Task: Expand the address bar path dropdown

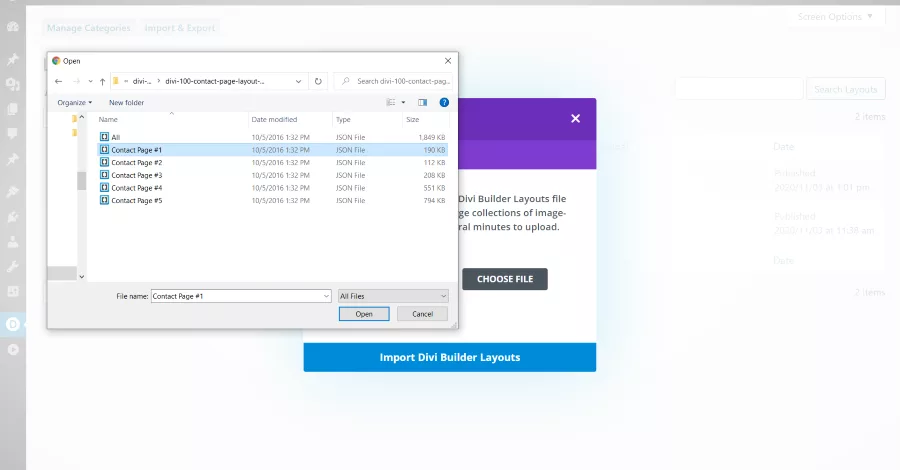Action: [x=298, y=81]
